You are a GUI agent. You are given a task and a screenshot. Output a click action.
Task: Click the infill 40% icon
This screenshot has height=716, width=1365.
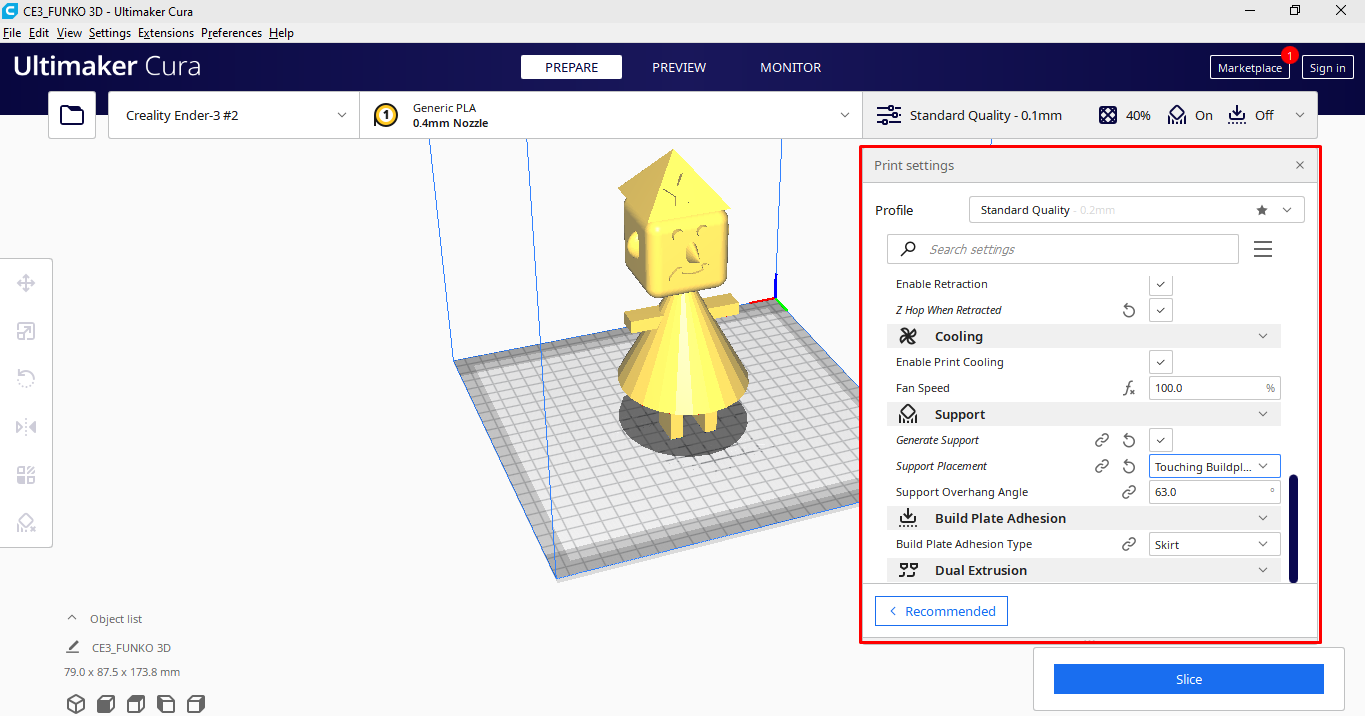click(1108, 115)
